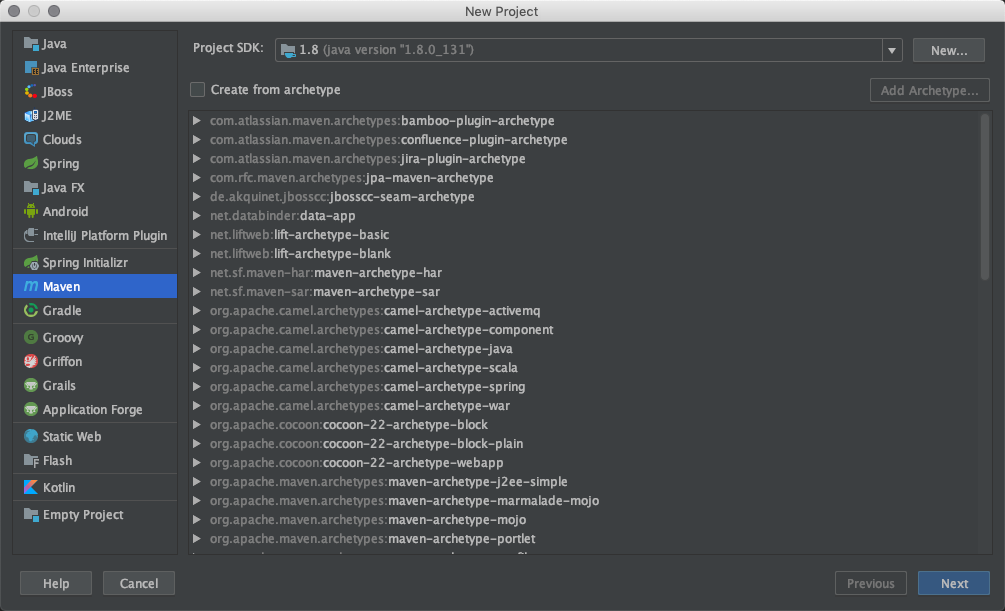The width and height of the screenshot is (1005, 611).
Task: Select the Gradle icon
Action: click(x=31, y=310)
